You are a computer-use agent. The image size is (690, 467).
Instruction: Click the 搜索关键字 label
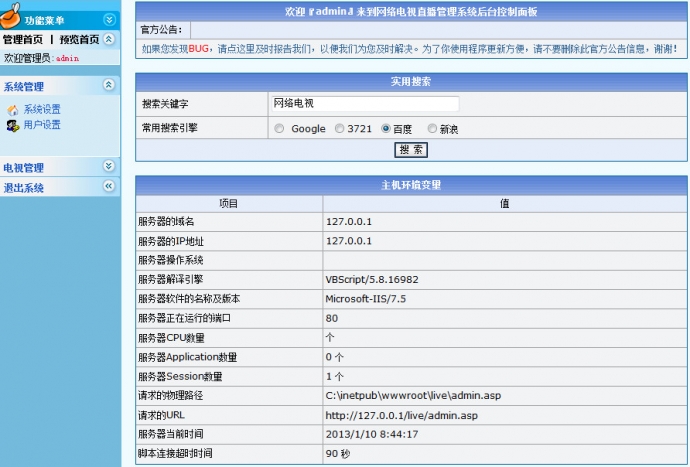pyautogui.click(x=165, y=104)
